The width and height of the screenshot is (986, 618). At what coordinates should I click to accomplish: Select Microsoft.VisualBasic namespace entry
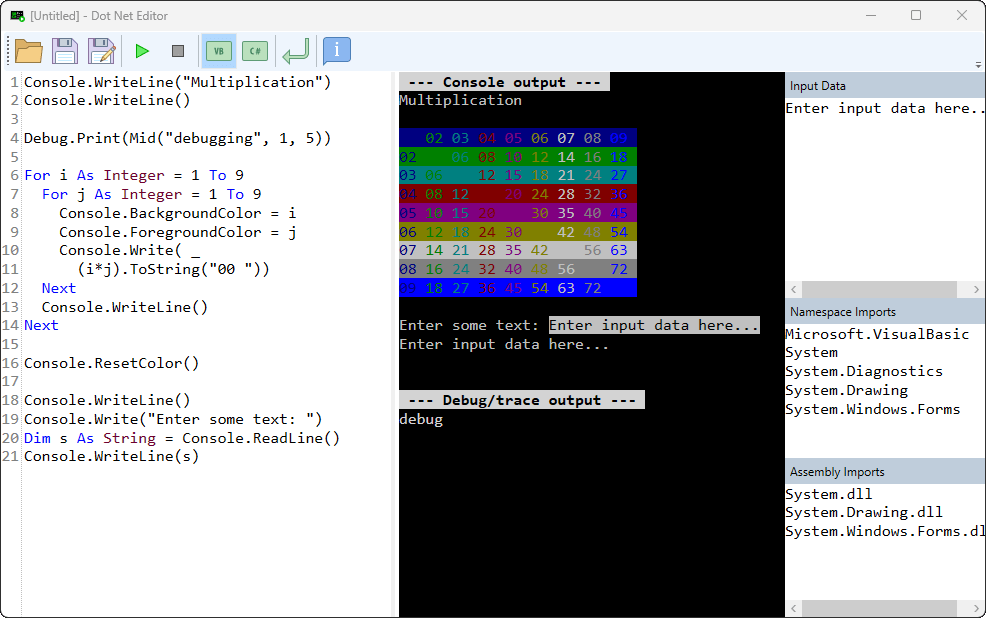tap(877, 334)
